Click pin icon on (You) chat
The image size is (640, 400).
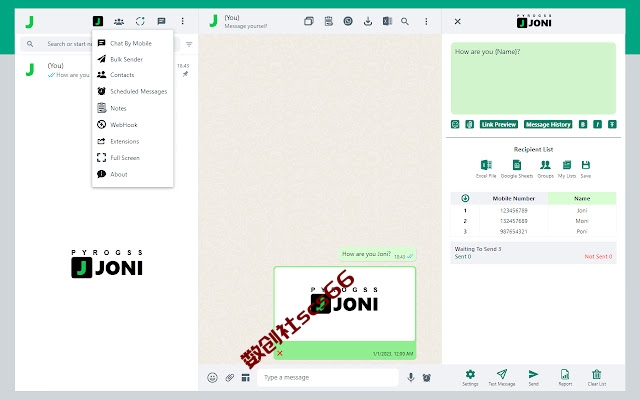pyautogui.click(x=185, y=74)
